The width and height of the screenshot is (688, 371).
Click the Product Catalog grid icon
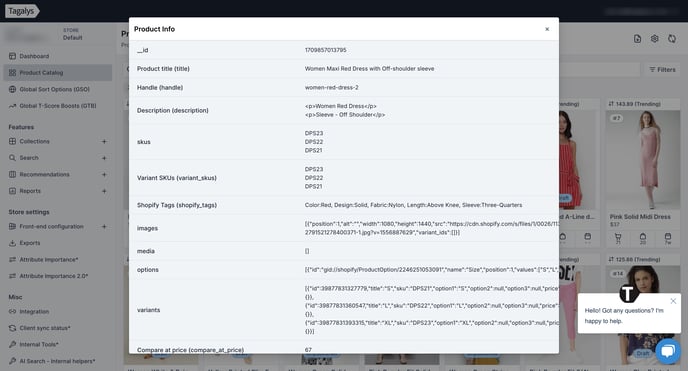pos(12,73)
